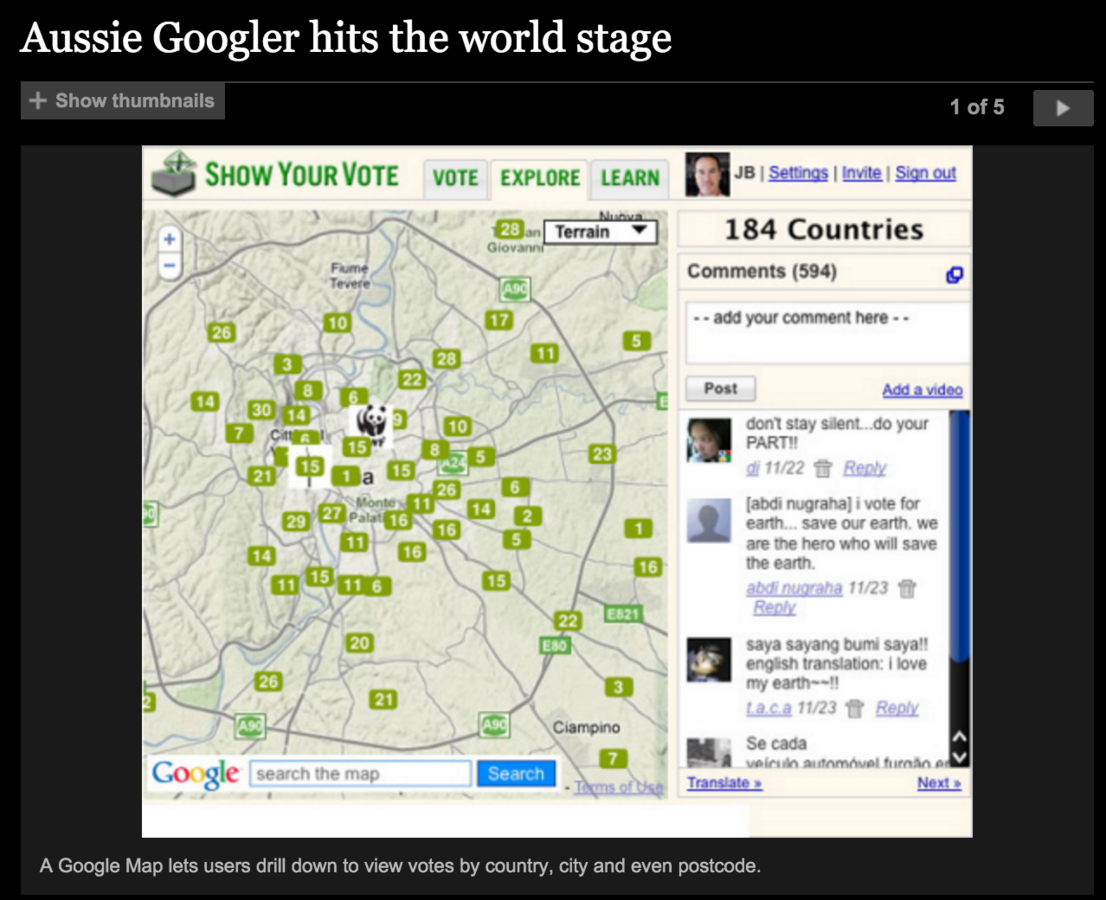
Task: Click the map Search button
Action: tap(516, 774)
